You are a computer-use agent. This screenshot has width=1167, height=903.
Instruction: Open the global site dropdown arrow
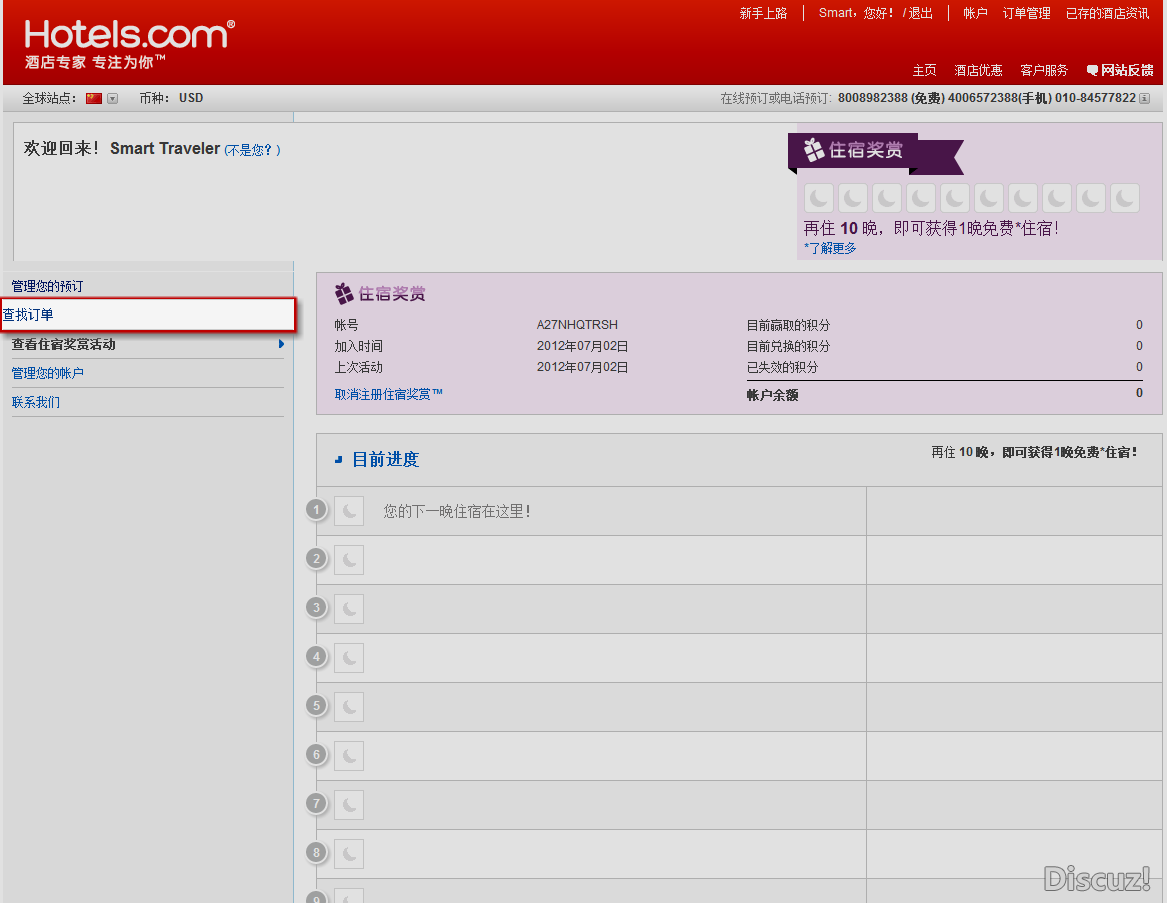point(112,98)
